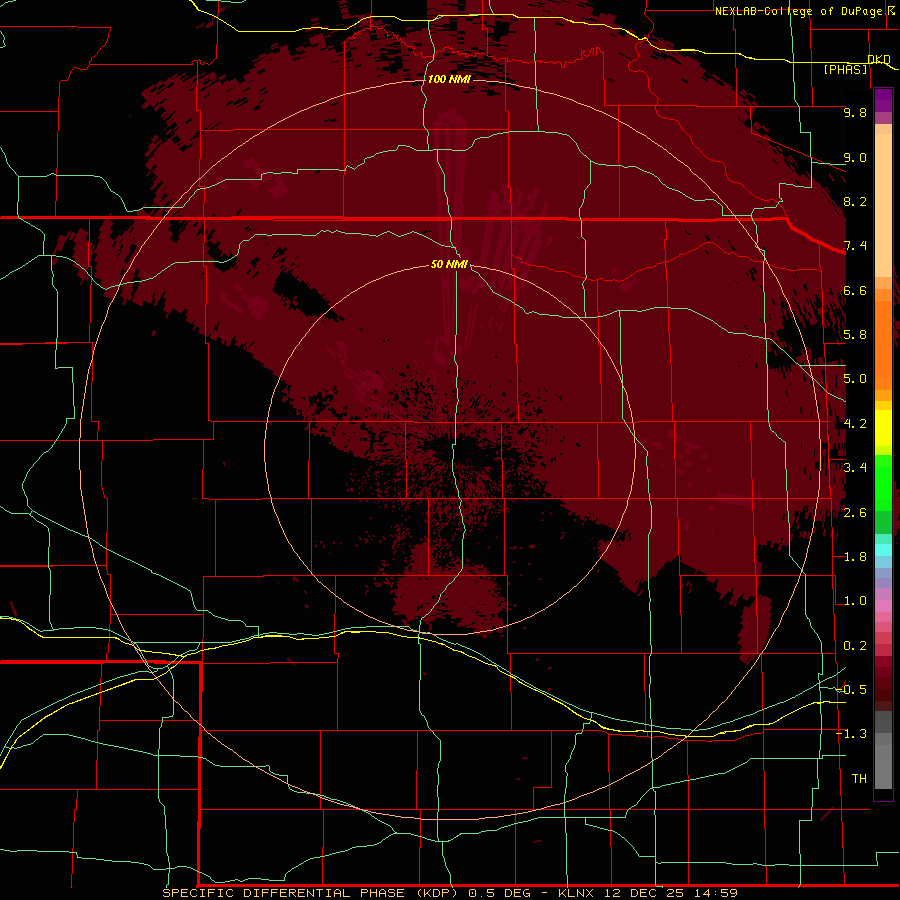Click the 4.2 color scale value
Viewport: 900px width, 900px height.
(x=855, y=424)
